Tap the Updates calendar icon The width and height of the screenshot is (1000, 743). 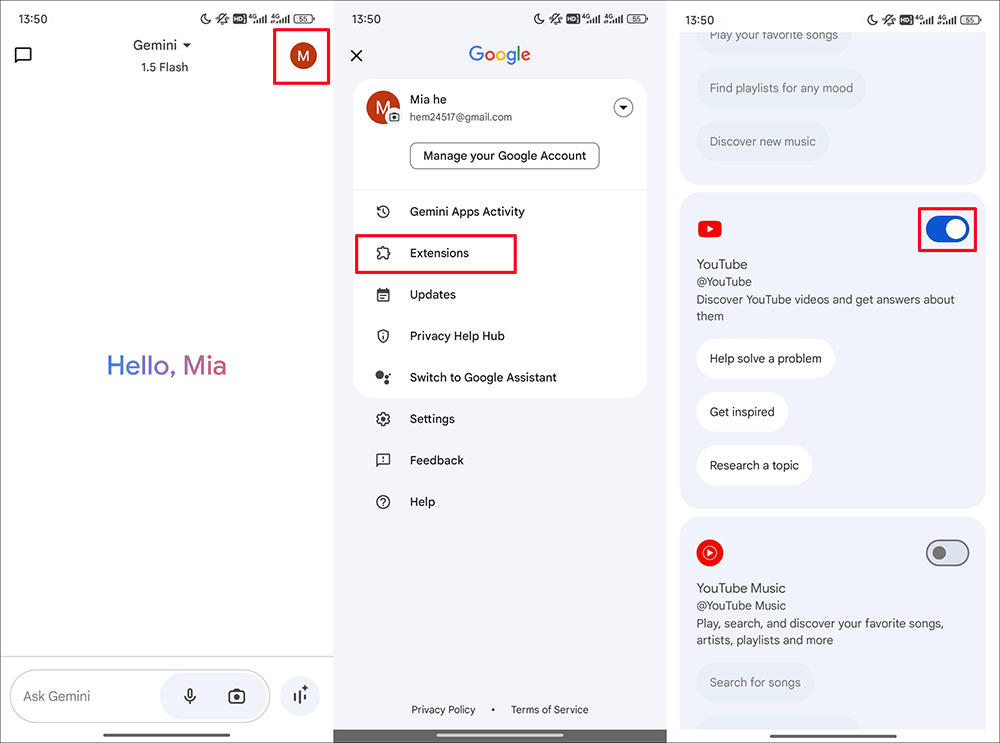(383, 295)
